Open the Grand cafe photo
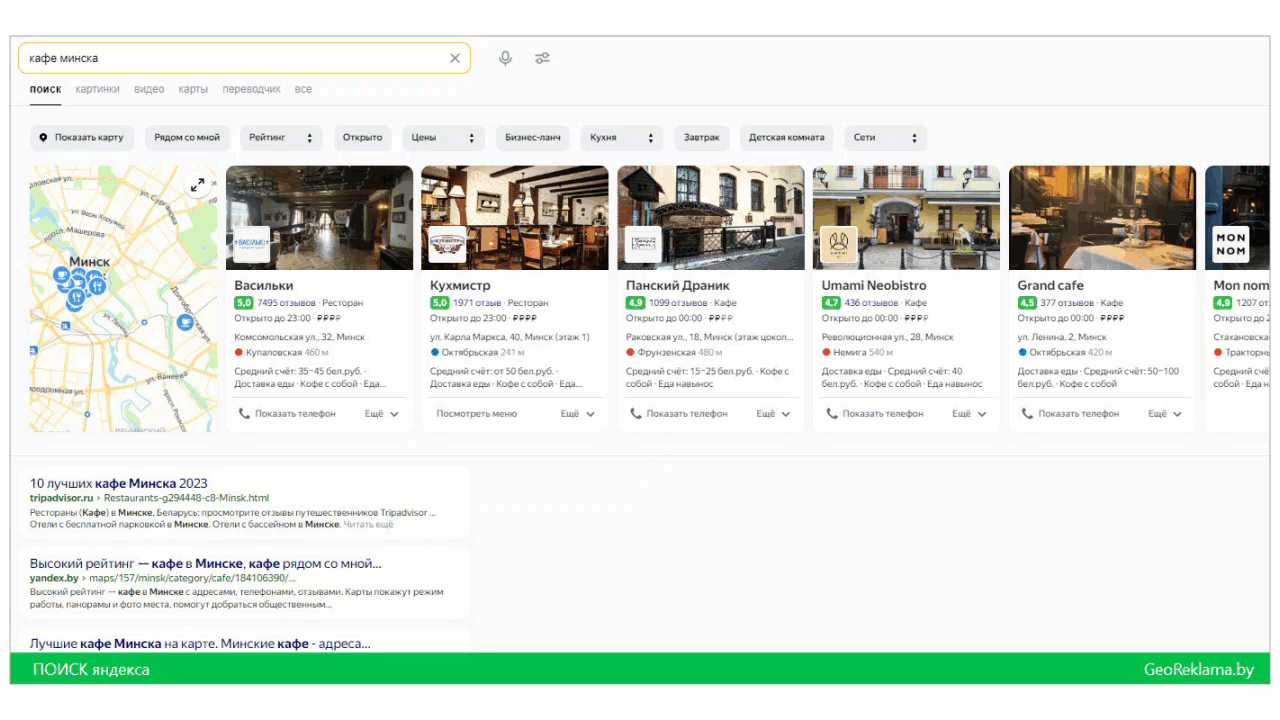 click(x=1103, y=217)
